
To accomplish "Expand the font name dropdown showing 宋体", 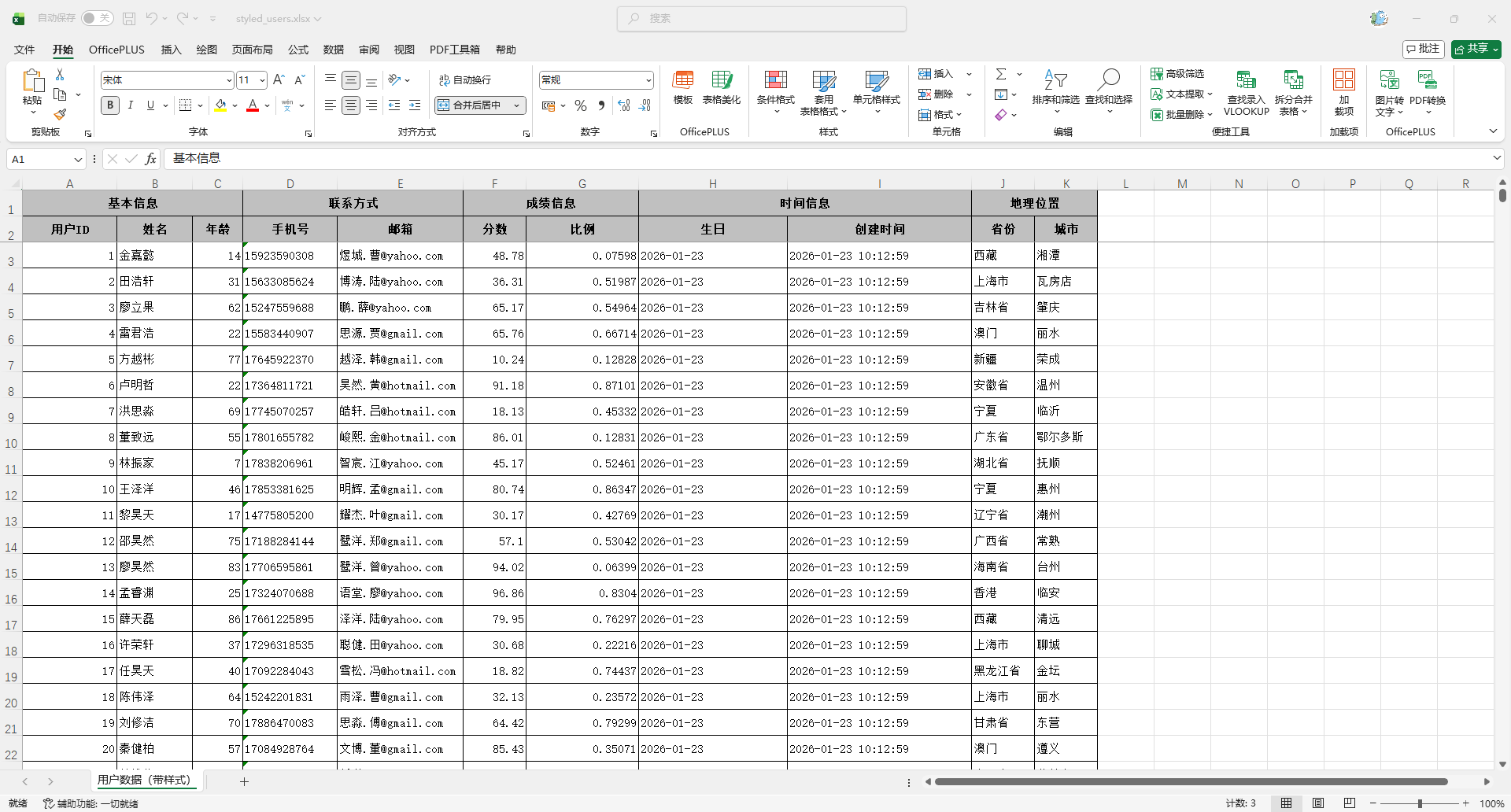I will coord(229,80).
